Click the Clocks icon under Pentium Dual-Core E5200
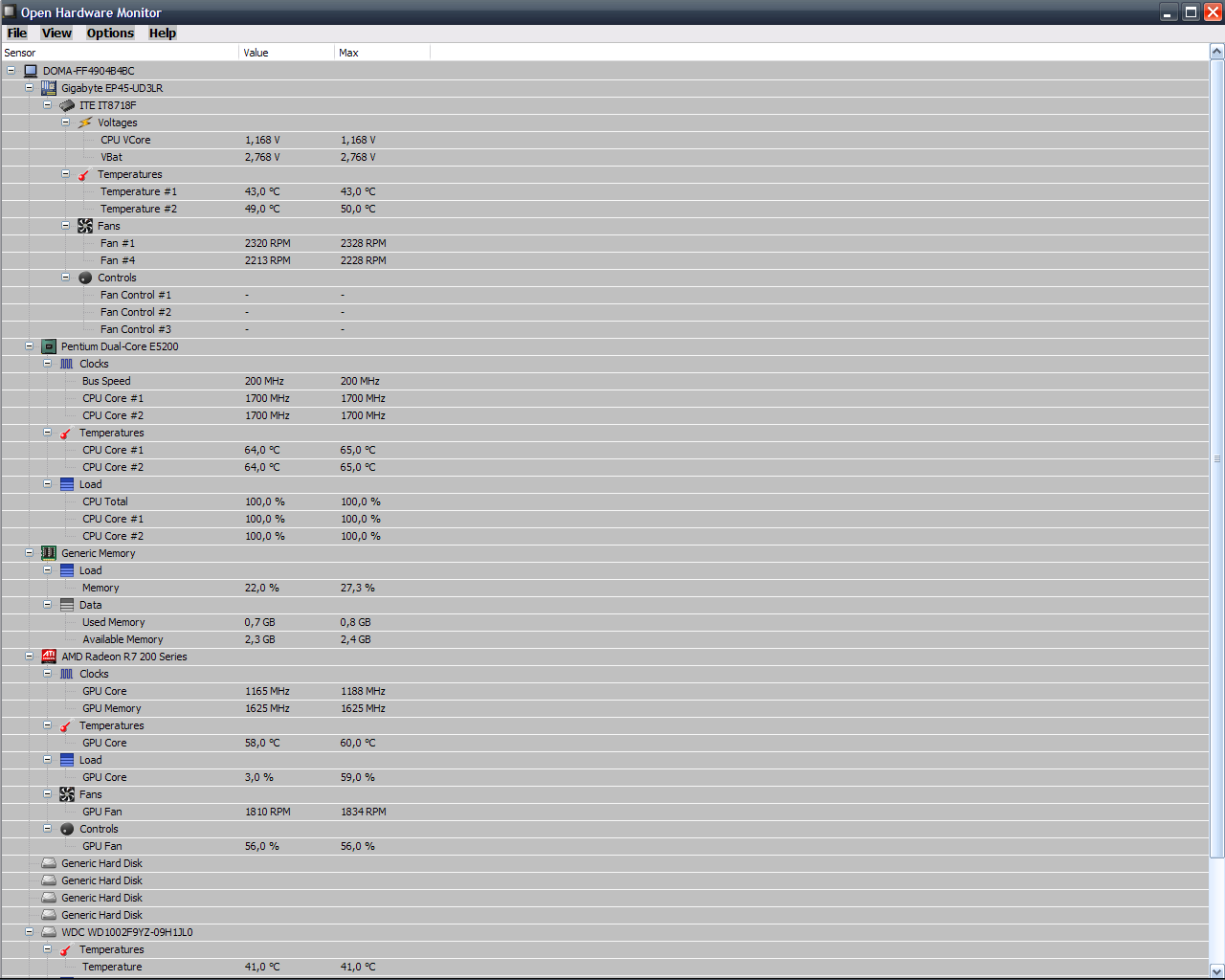 point(67,364)
